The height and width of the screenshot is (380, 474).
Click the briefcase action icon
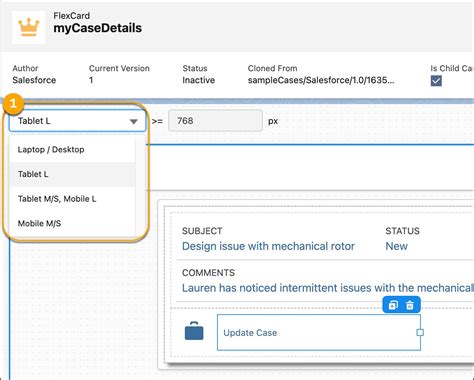tap(194, 331)
